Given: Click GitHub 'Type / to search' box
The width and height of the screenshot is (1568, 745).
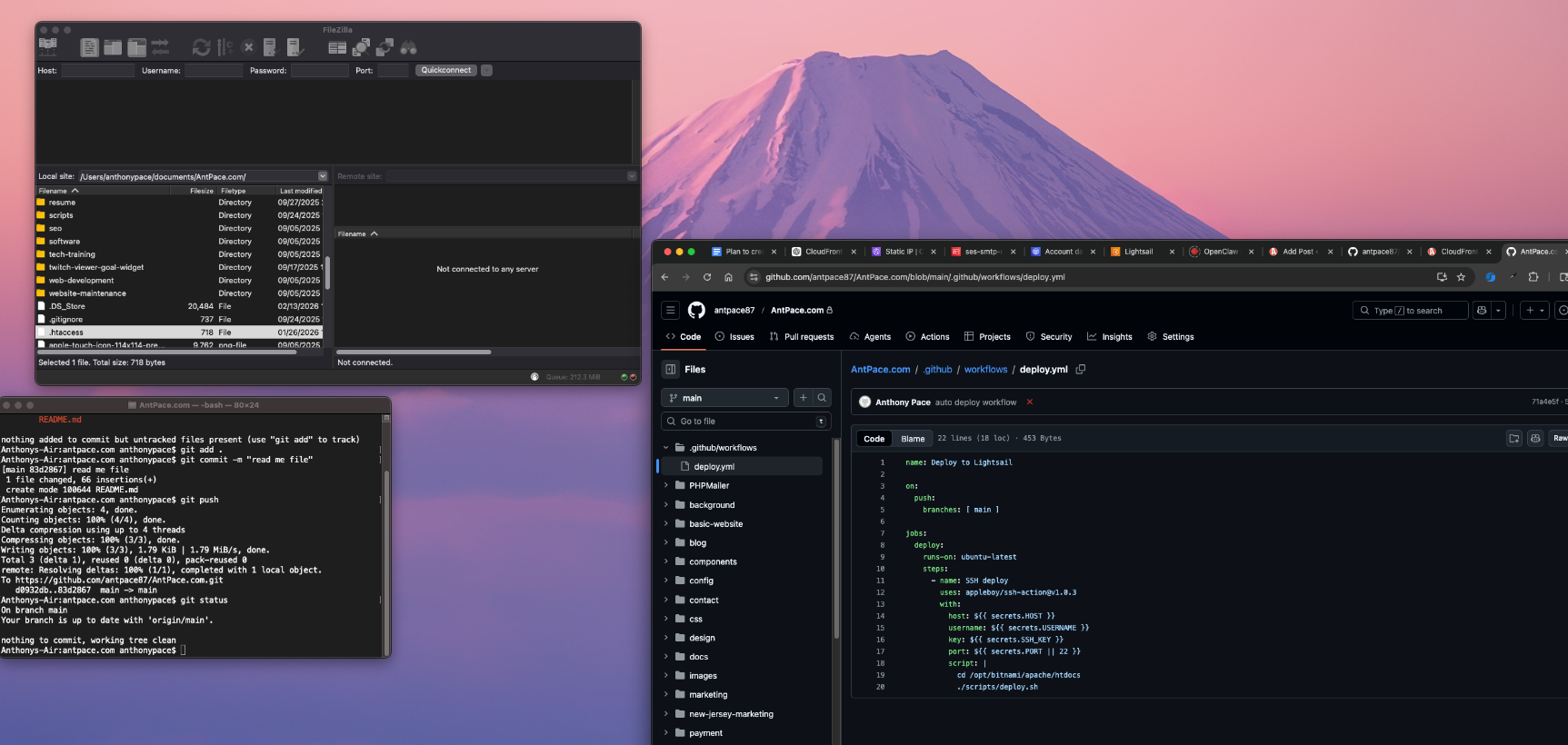Looking at the screenshot, I should tap(1410, 311).
